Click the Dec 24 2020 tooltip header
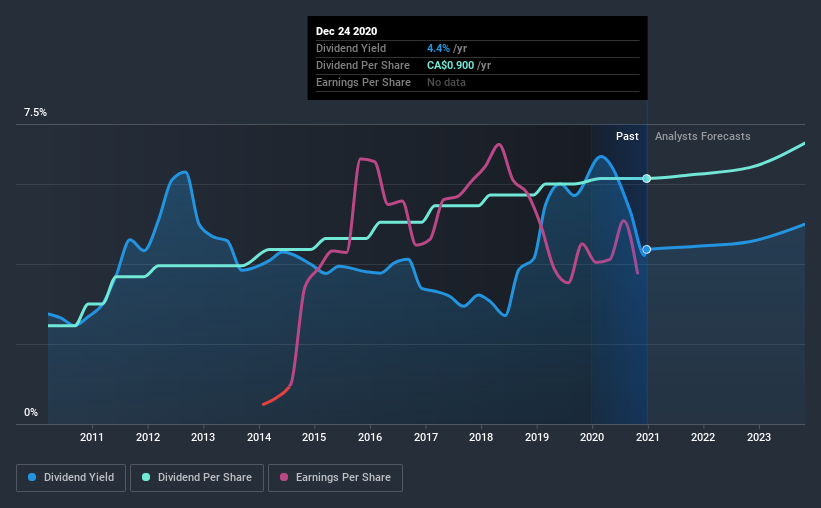This screenshot has width=821, height=508. point(346,31)
